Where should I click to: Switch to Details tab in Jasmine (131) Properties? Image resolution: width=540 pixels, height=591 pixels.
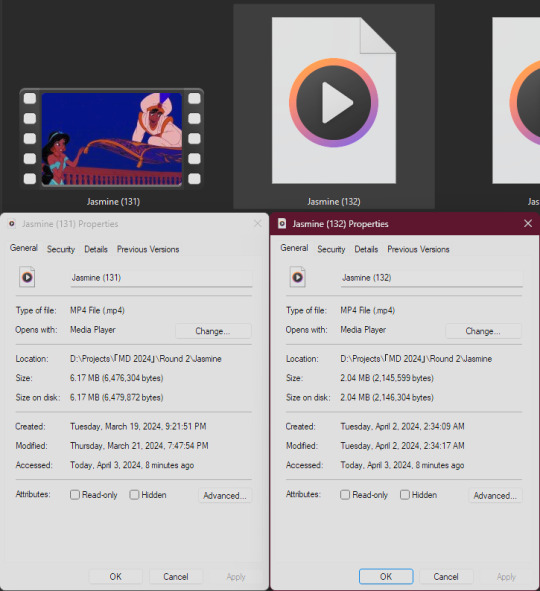(96, 249)
